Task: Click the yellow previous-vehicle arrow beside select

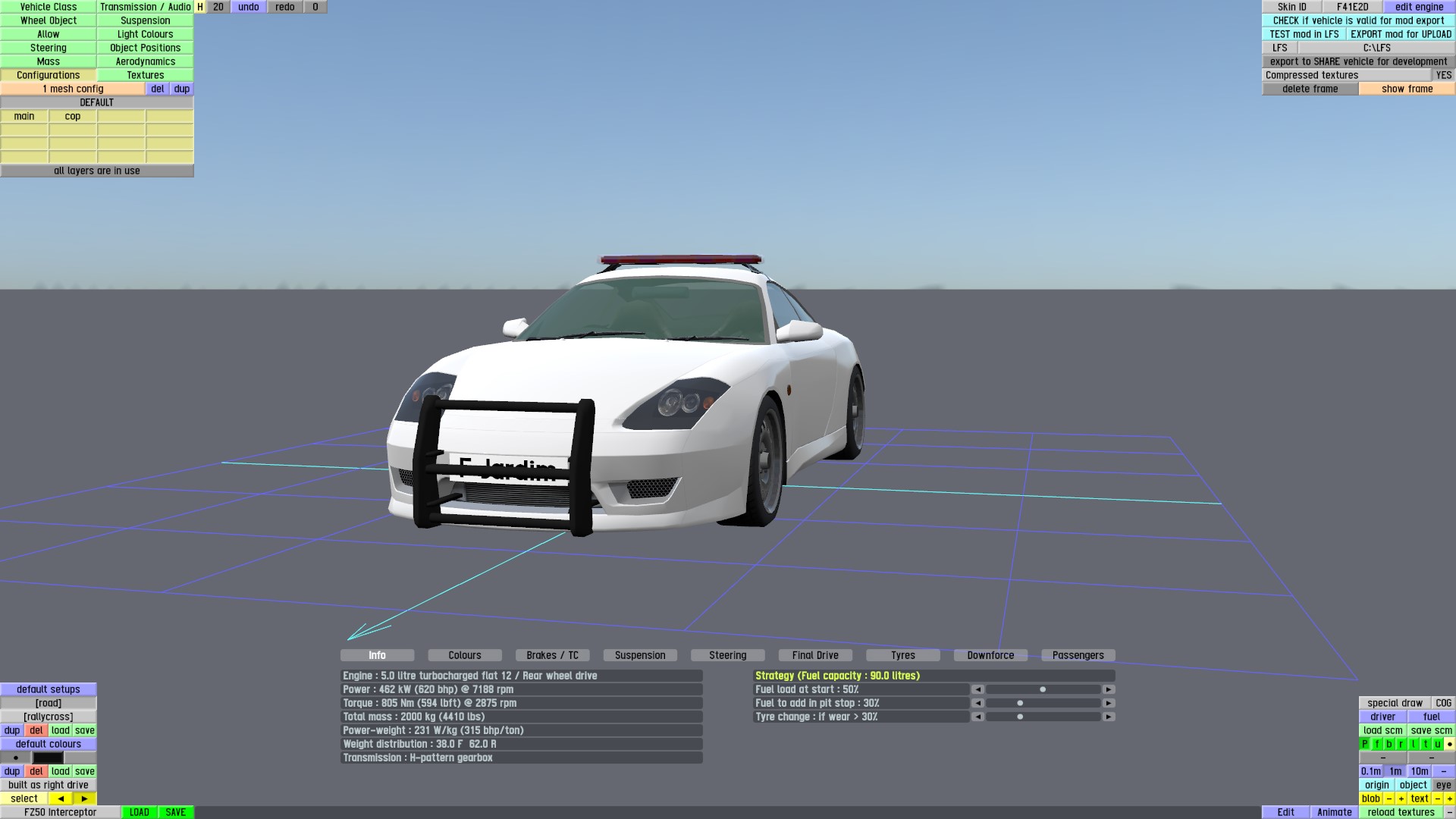Action: (61, 799)
